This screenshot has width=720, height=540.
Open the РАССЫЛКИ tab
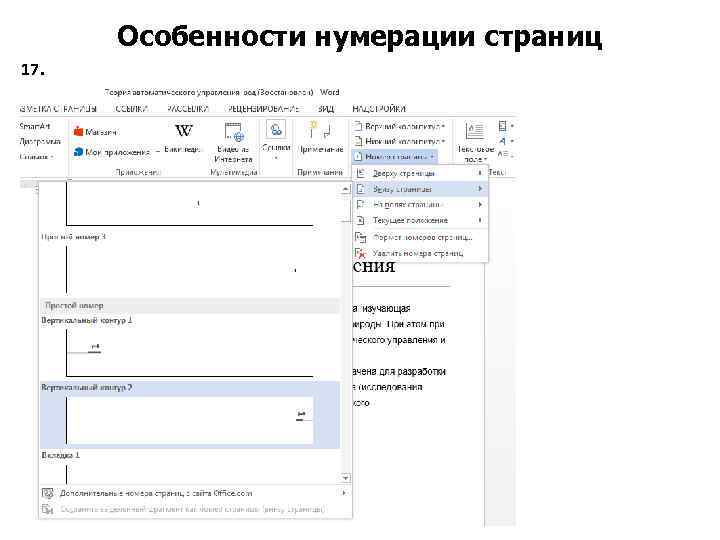coord(187,109)
